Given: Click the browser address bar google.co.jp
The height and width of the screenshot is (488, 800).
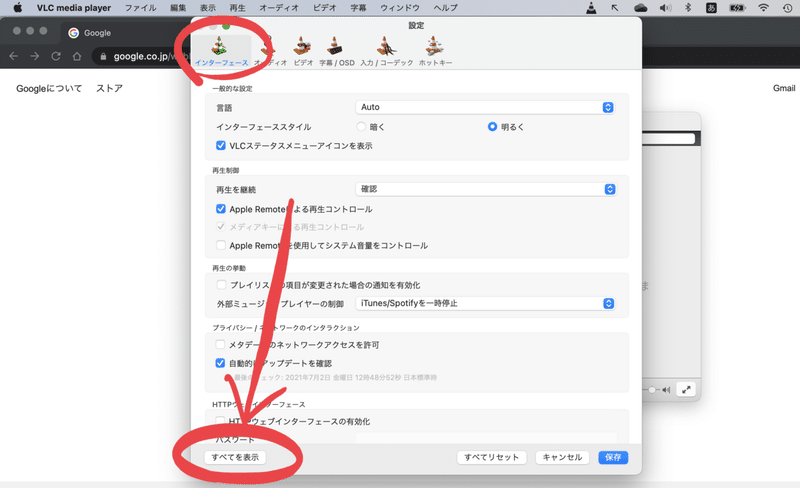Looking at the screenshot, I should [140, 56].
